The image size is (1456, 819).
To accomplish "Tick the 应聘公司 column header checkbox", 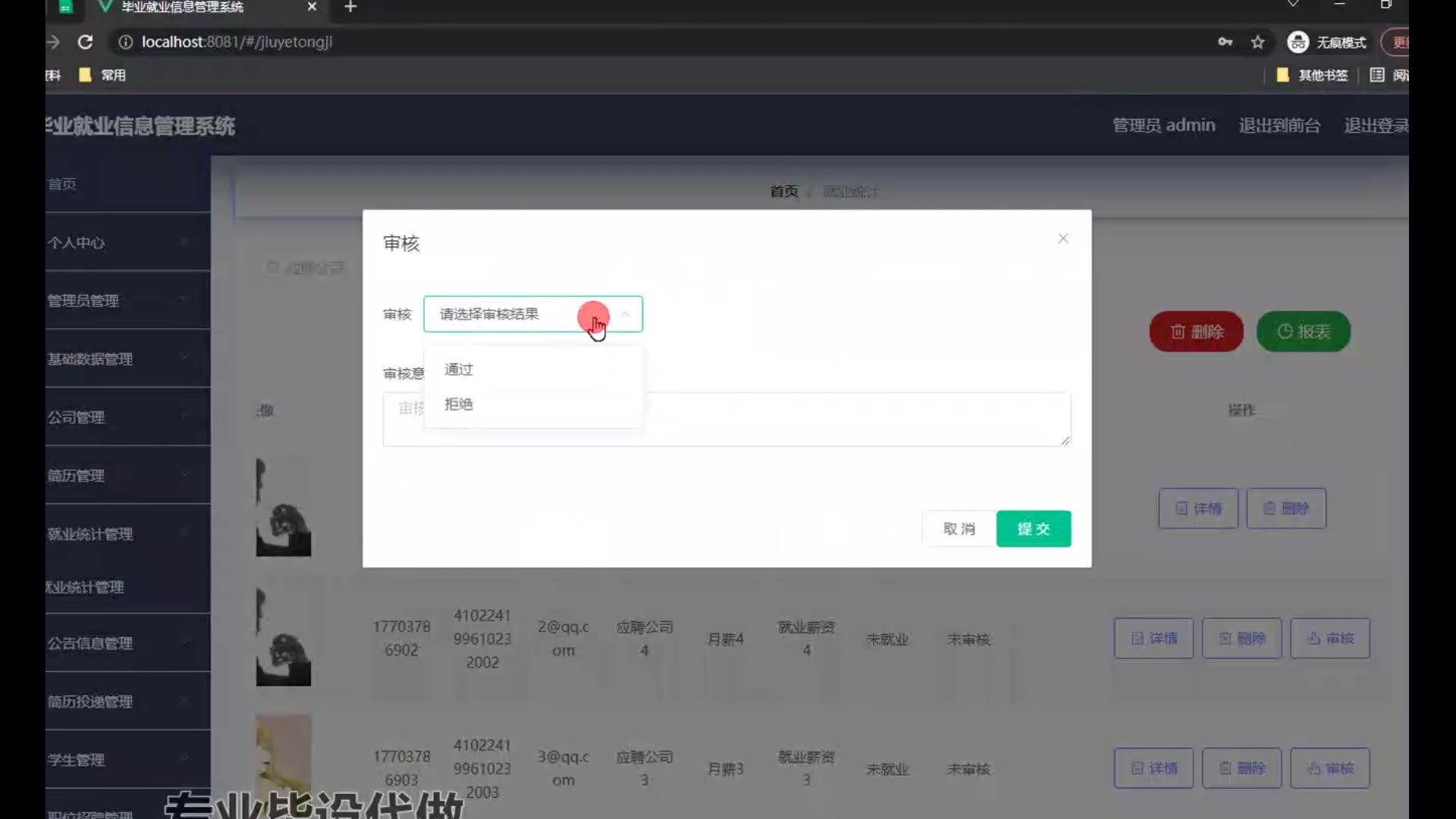I will pos(272,267).
